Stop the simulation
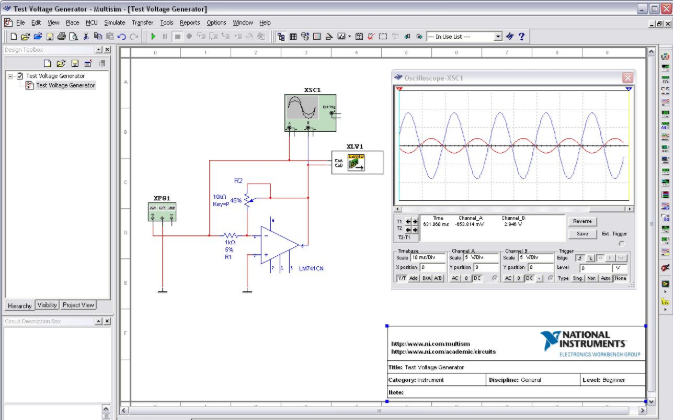The image size is (673, 420). (x=177, y=37)
